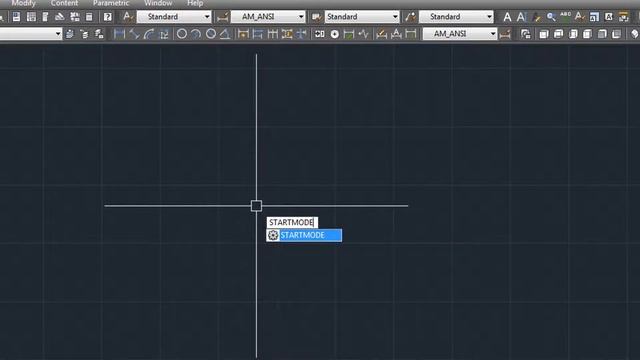Click the Find Text magnifier icon
This screenshot has height=360, width=640.
pos(551,17)
